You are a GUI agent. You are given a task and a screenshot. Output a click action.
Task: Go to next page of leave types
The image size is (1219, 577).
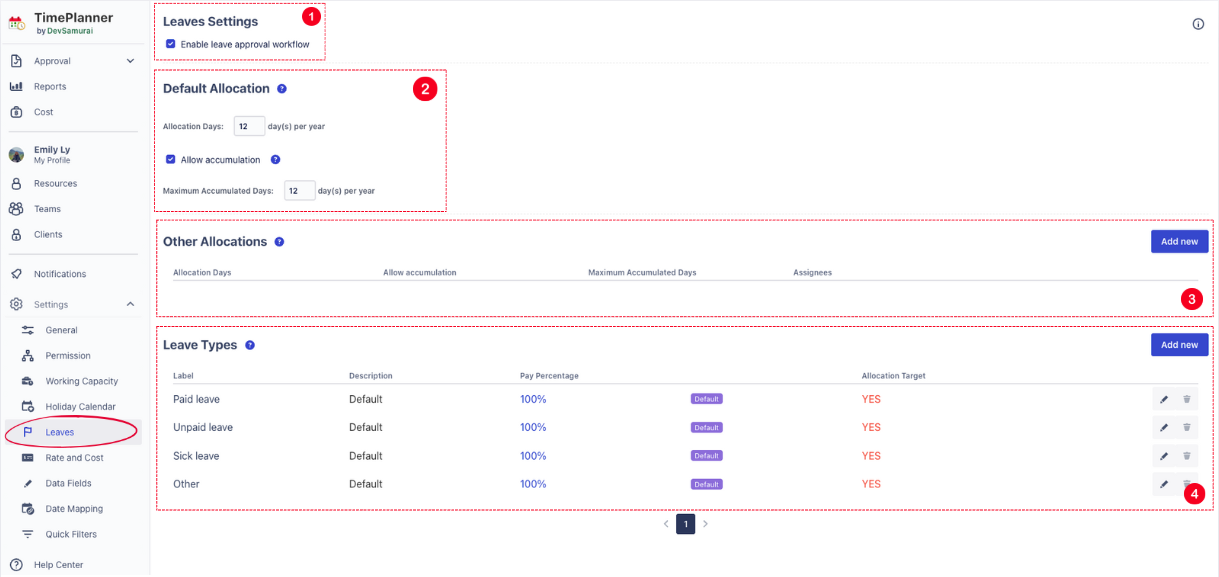coord(705,524)
